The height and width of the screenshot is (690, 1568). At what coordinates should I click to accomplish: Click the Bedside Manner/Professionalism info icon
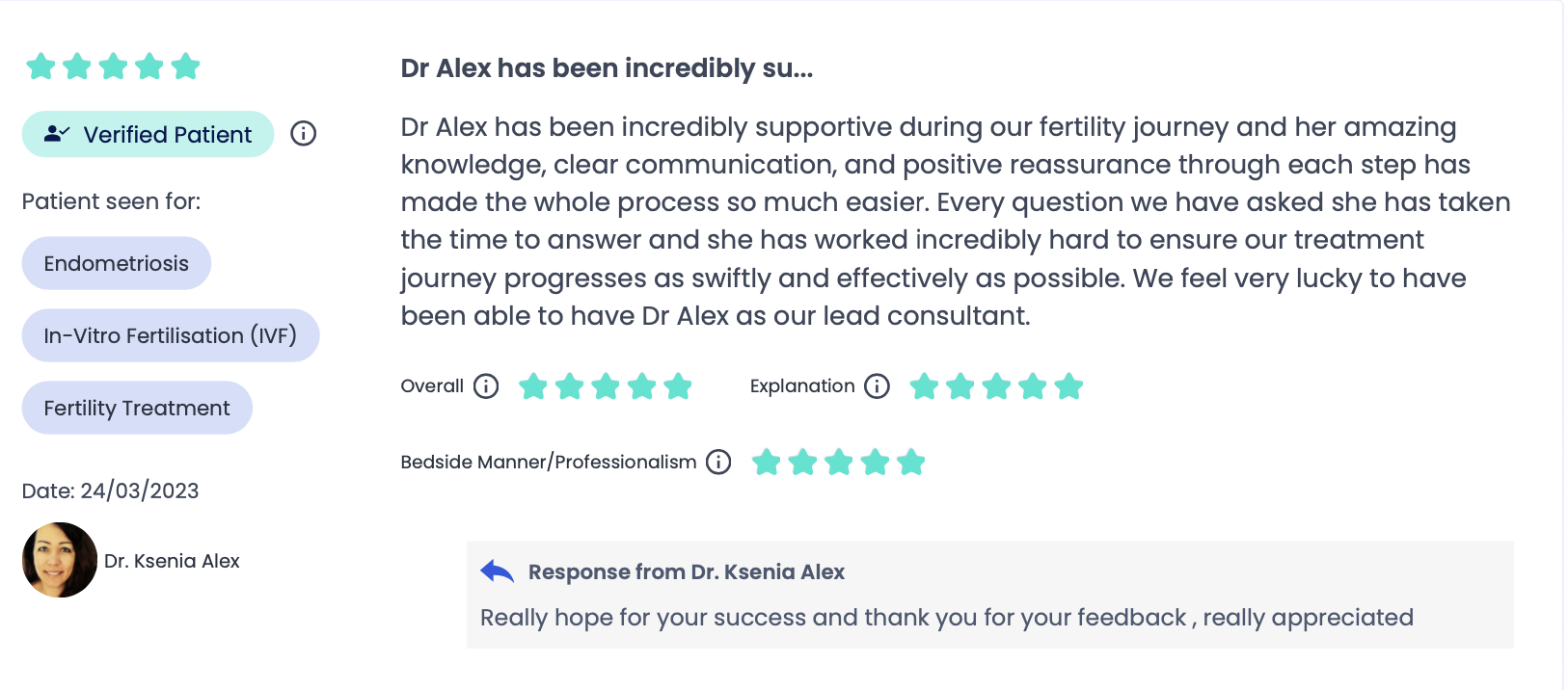click(718, 463)
